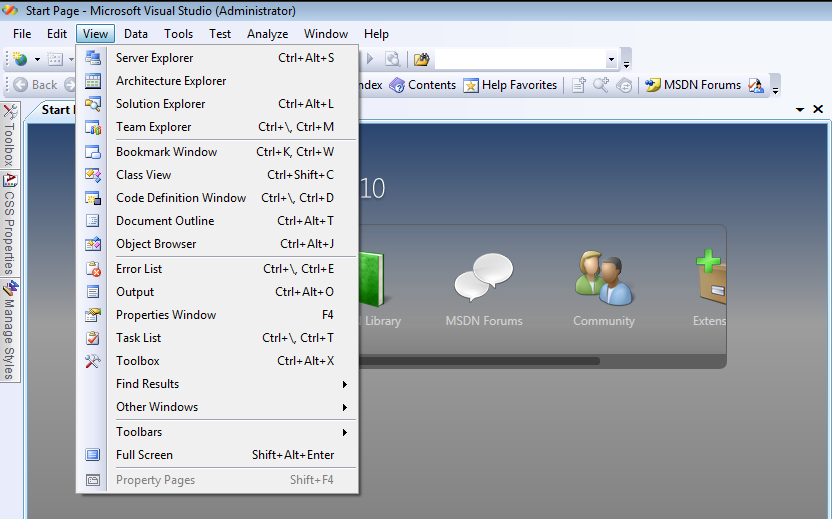
Task: Choose Full Screen menu entry
Action: [218, 455]
